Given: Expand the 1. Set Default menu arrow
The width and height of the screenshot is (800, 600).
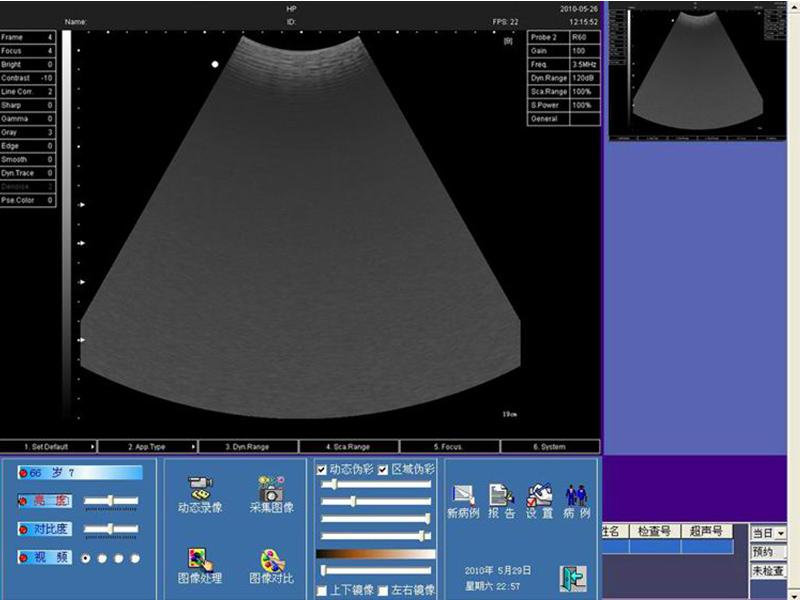Looking at the screenshot, I should click(x=93, y=447).
